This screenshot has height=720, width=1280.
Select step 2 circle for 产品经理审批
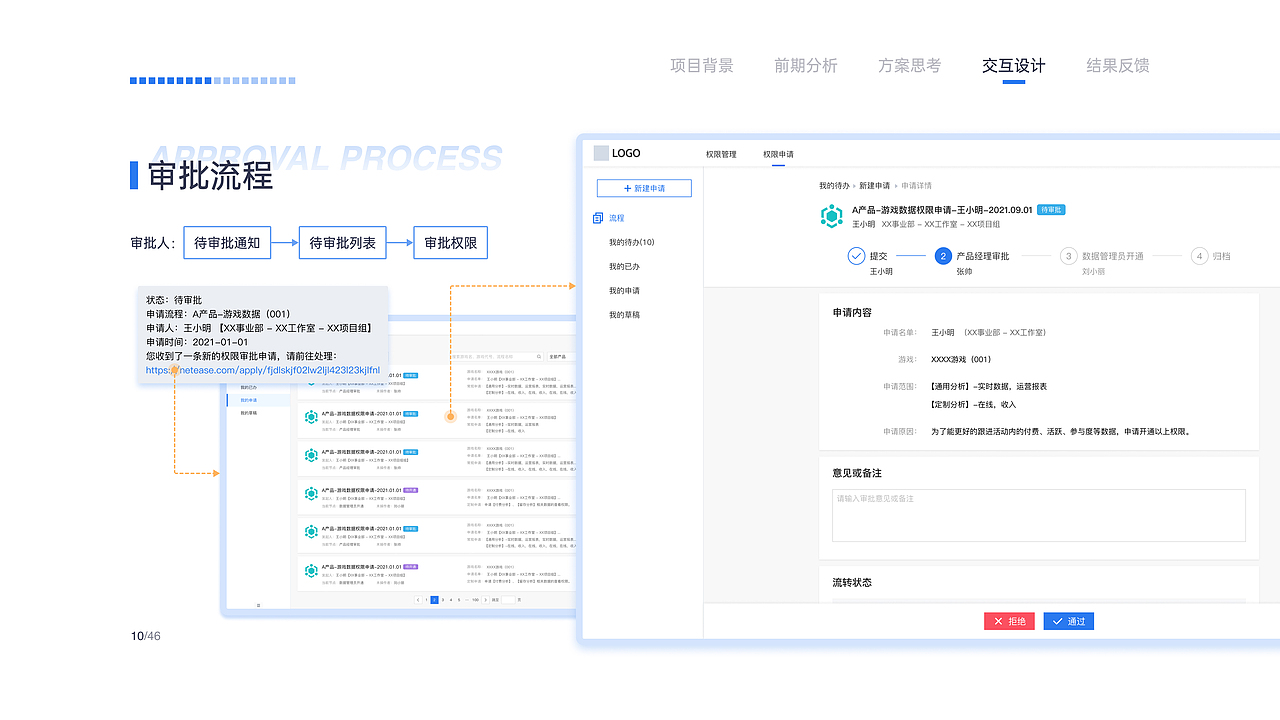[942, 256]
